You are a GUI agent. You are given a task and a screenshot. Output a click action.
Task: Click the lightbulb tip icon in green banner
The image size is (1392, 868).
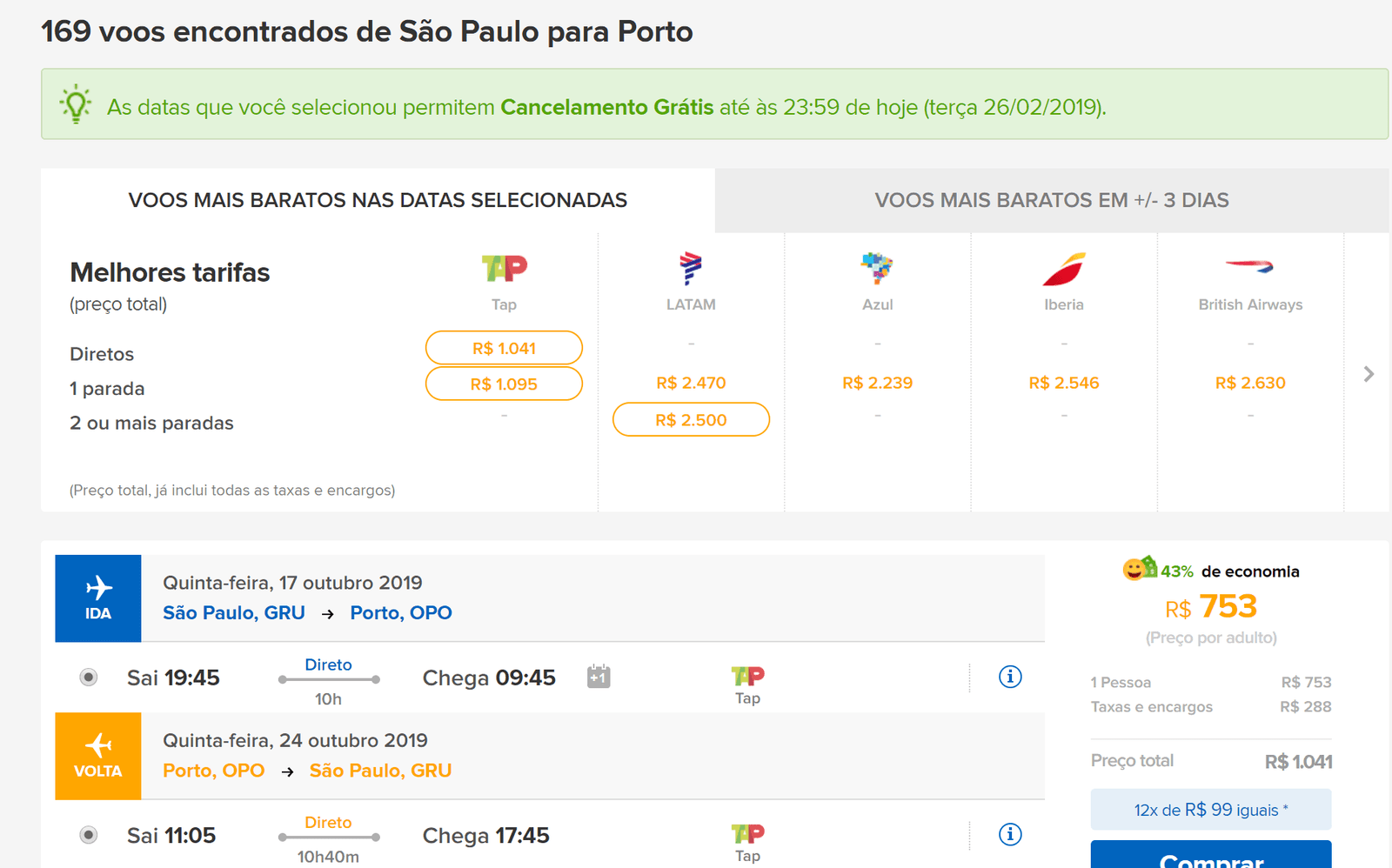tap(76, 104)
